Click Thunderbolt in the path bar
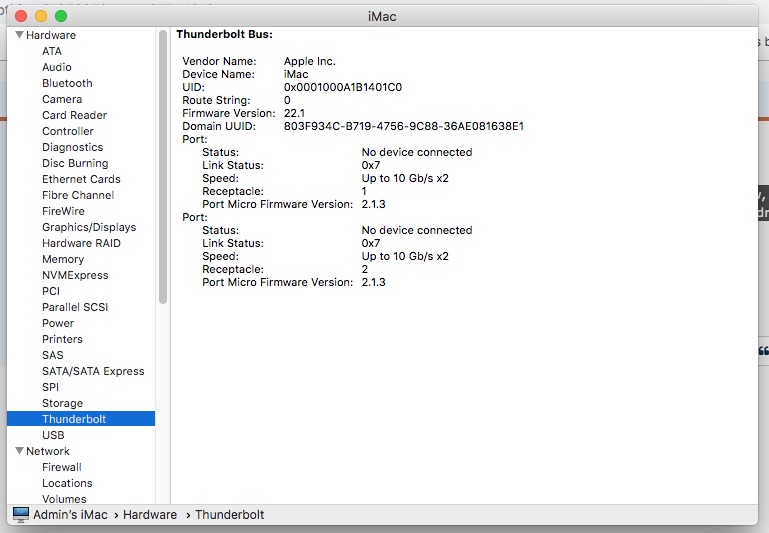Image resolution: width=769 pixels, height=533 pixels. [230, 514]
